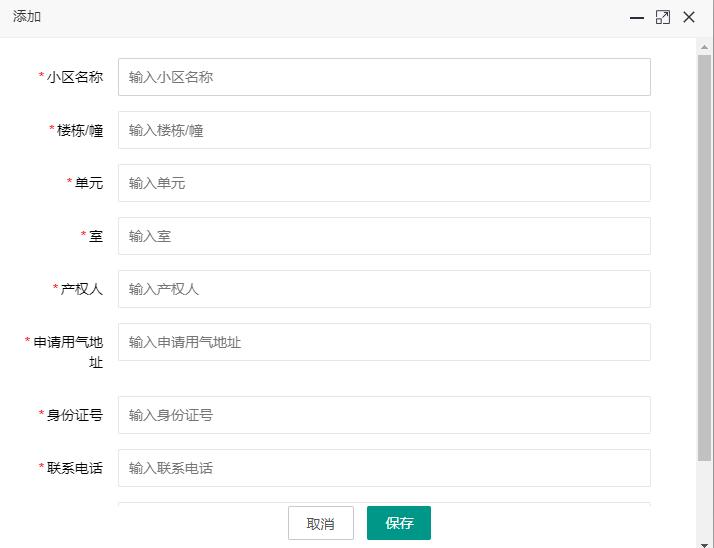714x548 pixels.
Task: Click the 小区名称 input field
Action: [x=384, y=77]
